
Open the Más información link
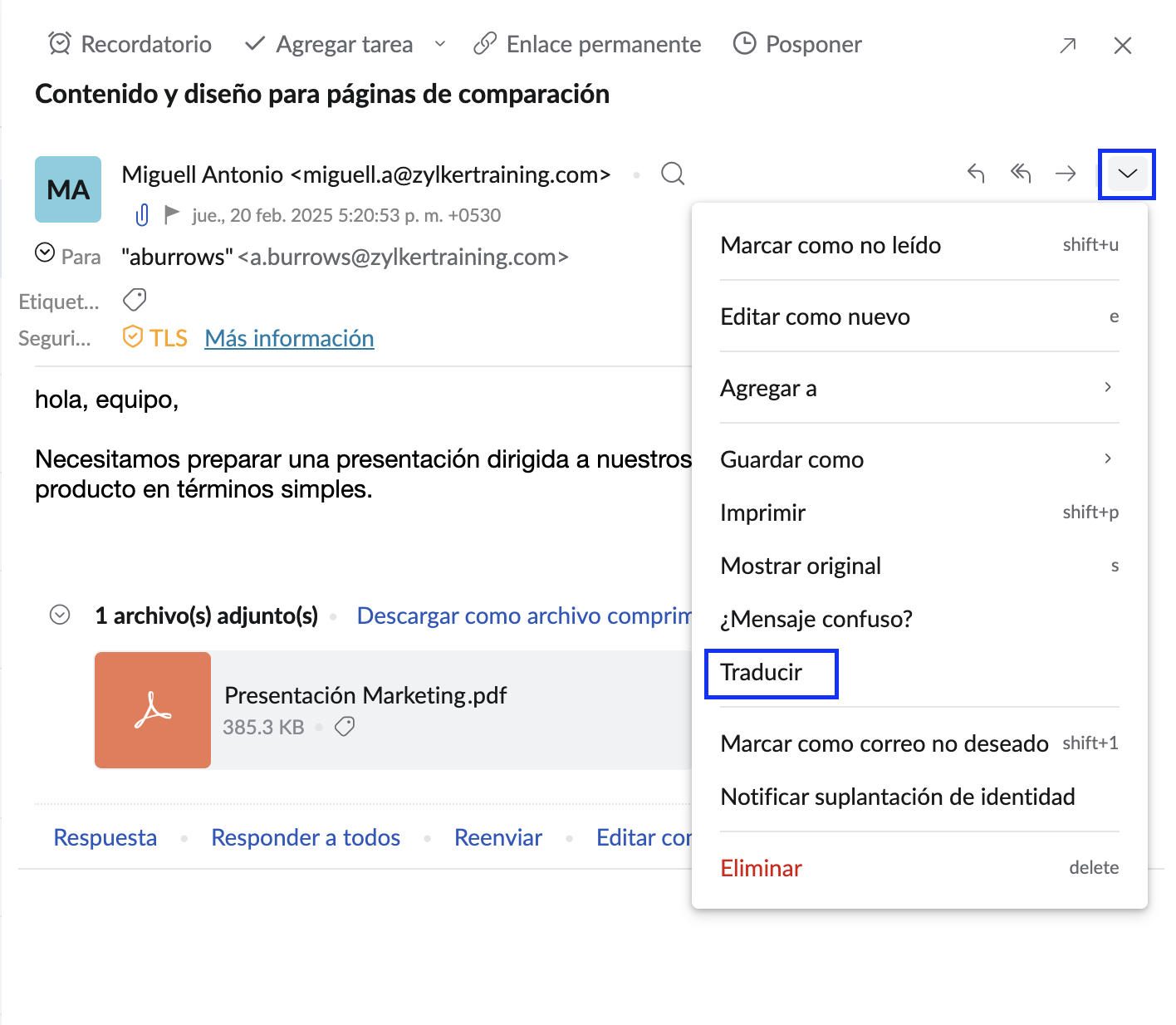click(289, 338)
